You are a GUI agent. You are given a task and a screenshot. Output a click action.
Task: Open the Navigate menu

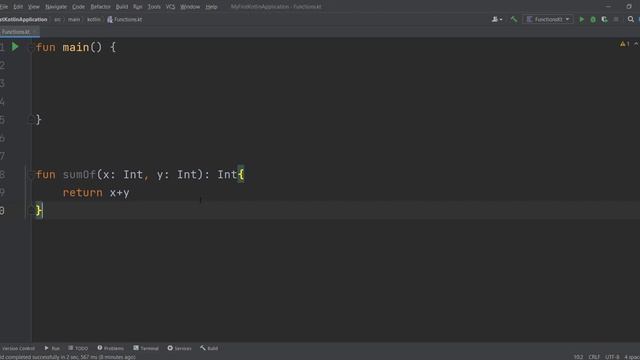pyautogui.click(x=56, y=7)
